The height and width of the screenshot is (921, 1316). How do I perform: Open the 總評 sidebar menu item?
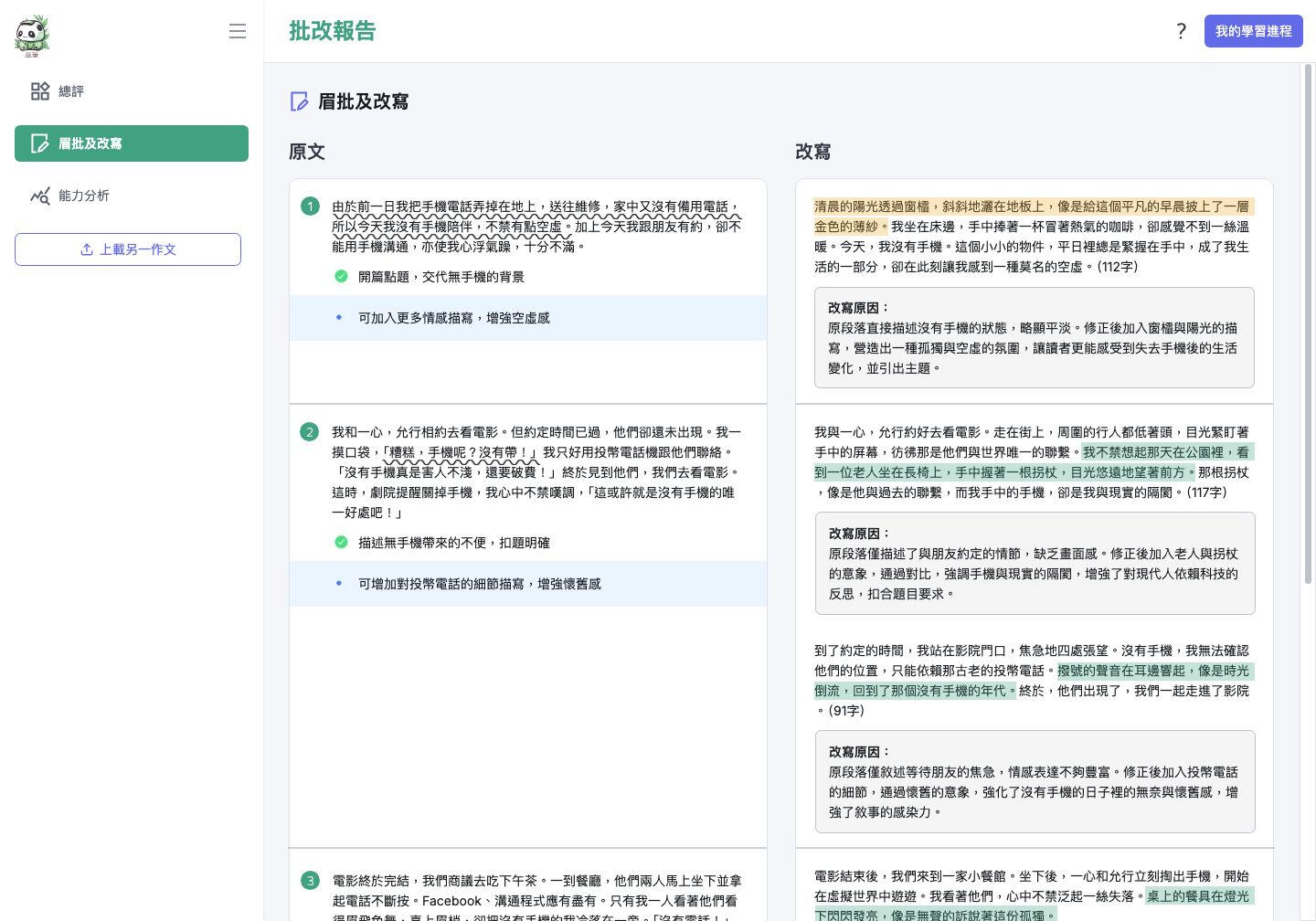click(x=71, y=91)
